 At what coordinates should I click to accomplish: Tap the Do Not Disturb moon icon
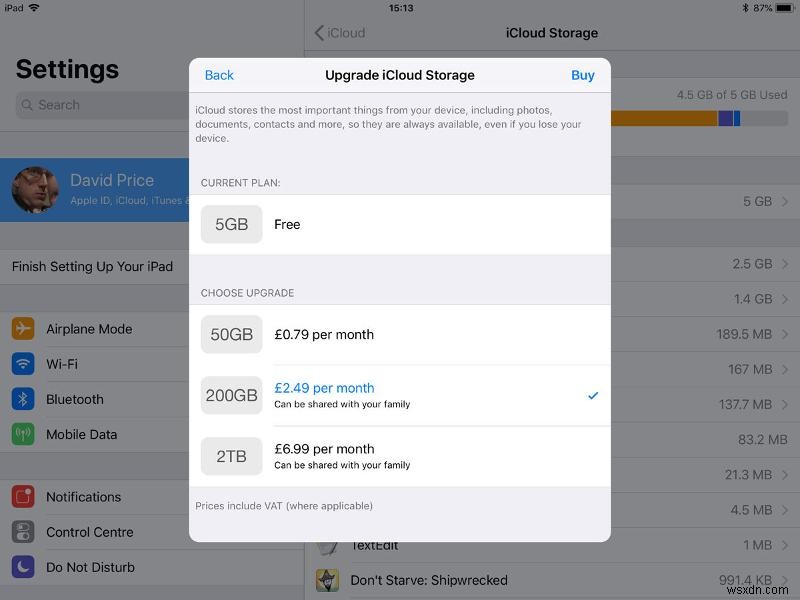22,567
